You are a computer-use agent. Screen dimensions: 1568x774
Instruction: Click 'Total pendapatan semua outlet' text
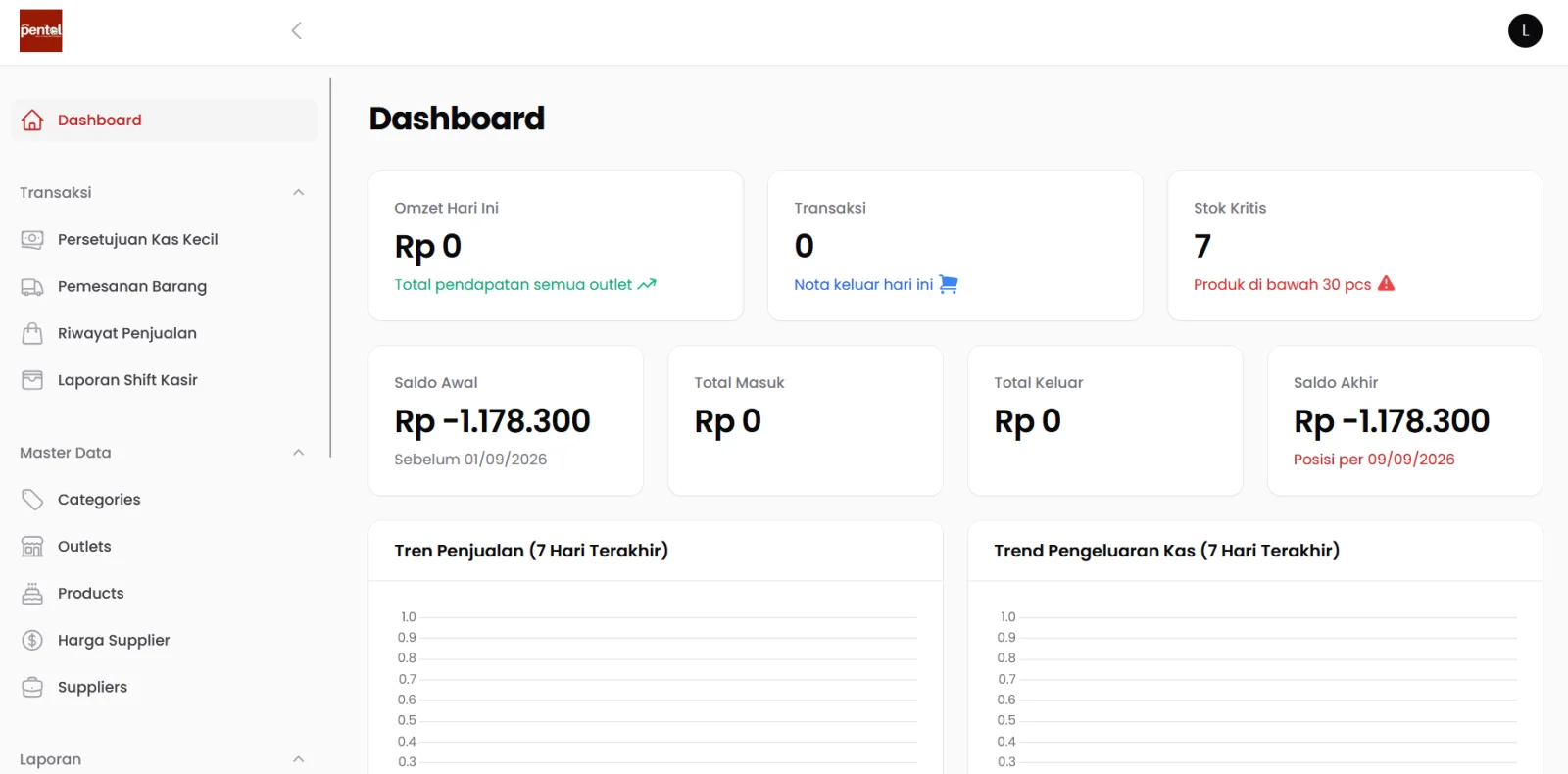pos(513,285)
